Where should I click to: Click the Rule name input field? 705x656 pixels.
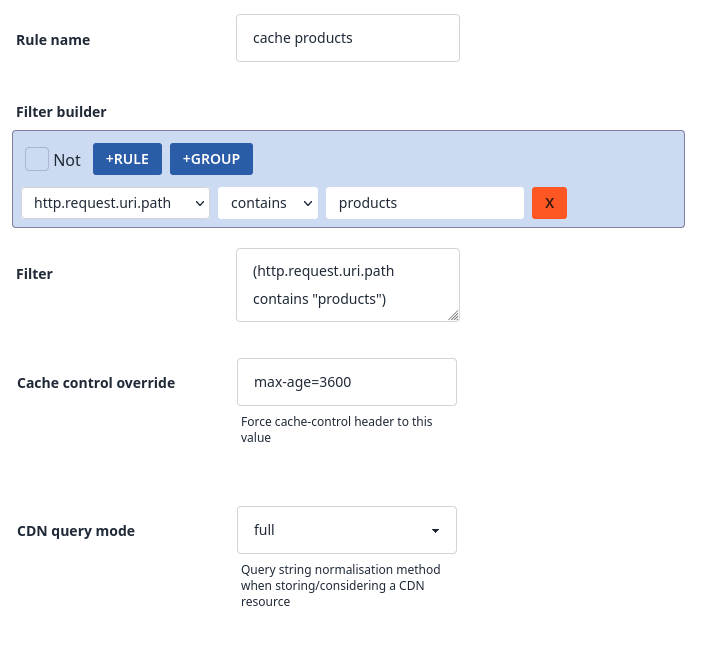(x=348, y=38)
